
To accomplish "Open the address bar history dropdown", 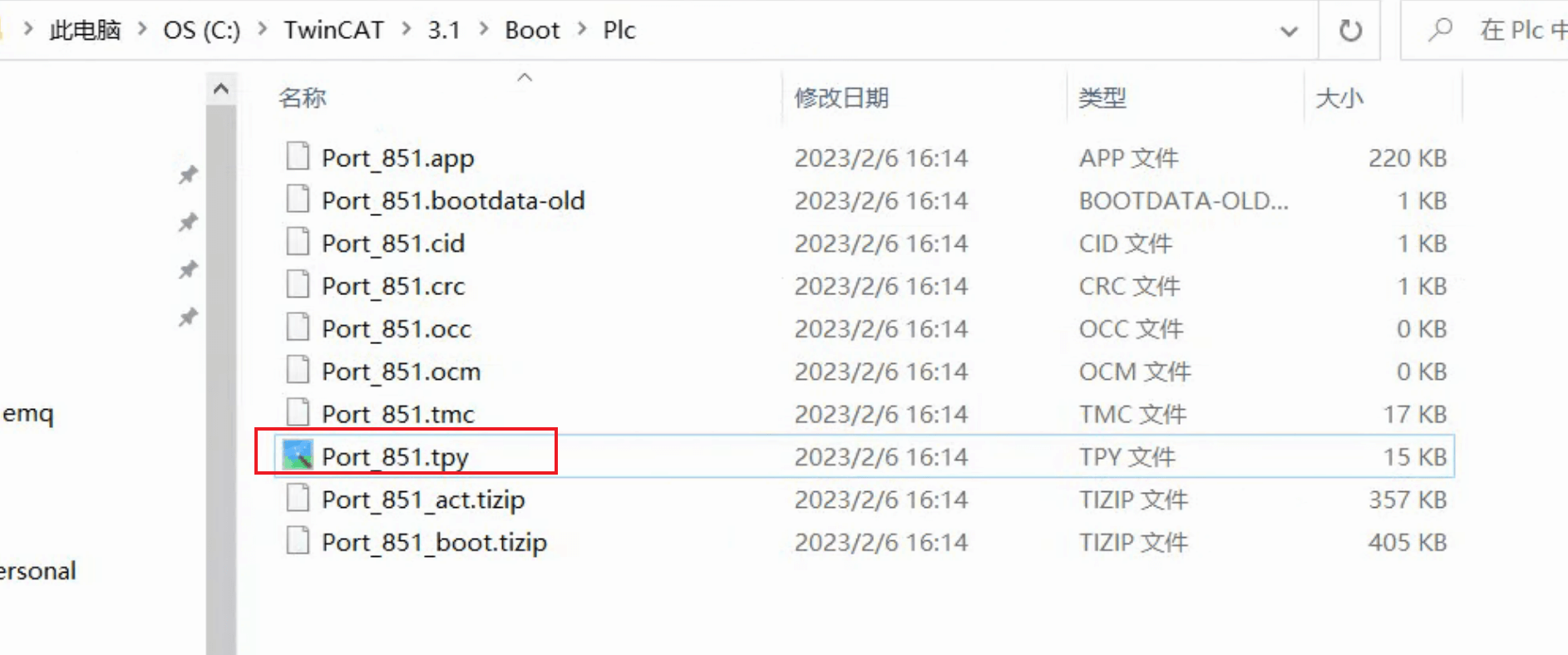I will [1289, 32].
